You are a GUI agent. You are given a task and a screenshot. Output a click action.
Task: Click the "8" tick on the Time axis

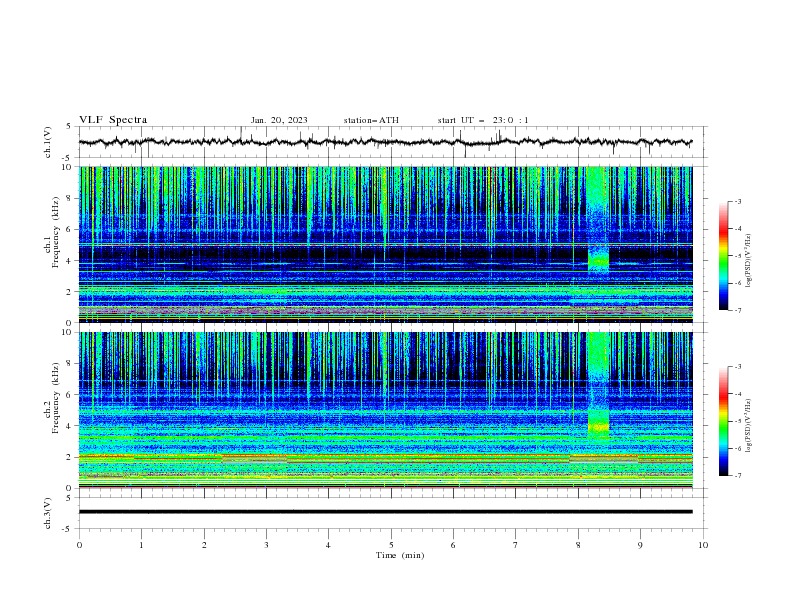[x=578, y=545]
